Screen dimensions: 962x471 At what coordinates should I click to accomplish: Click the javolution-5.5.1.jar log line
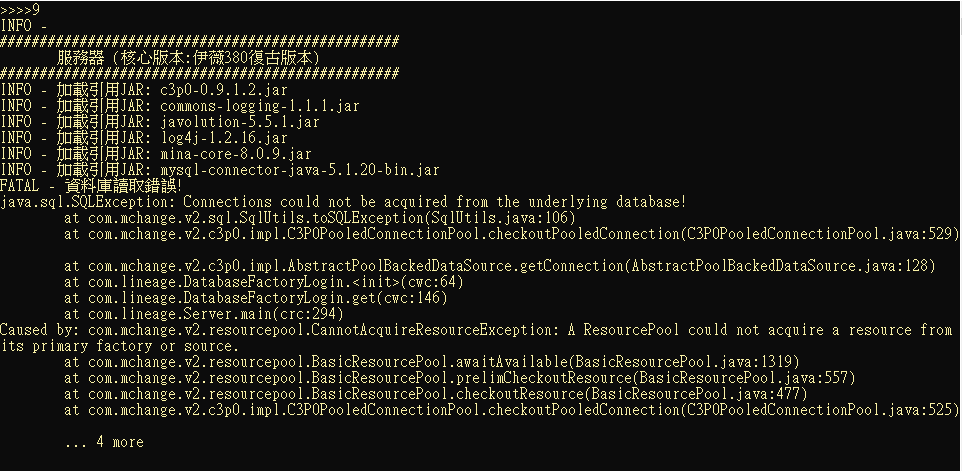[160, 122]
